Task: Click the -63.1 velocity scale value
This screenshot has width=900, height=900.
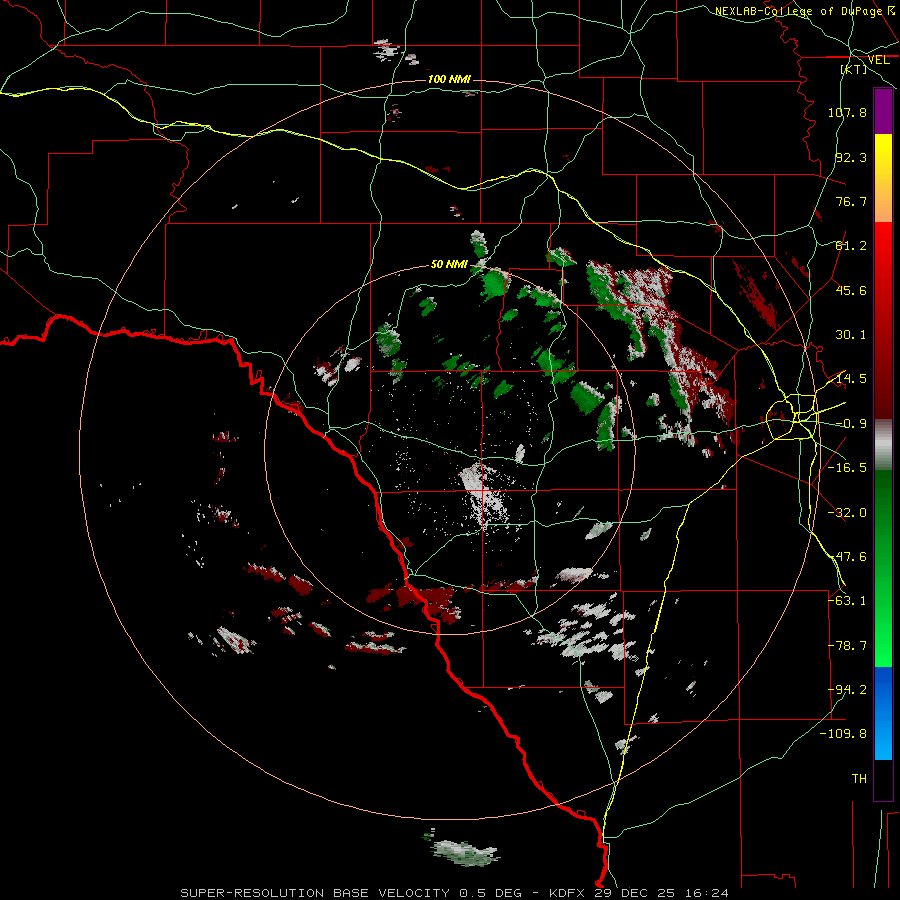Action: click(847, 601)
